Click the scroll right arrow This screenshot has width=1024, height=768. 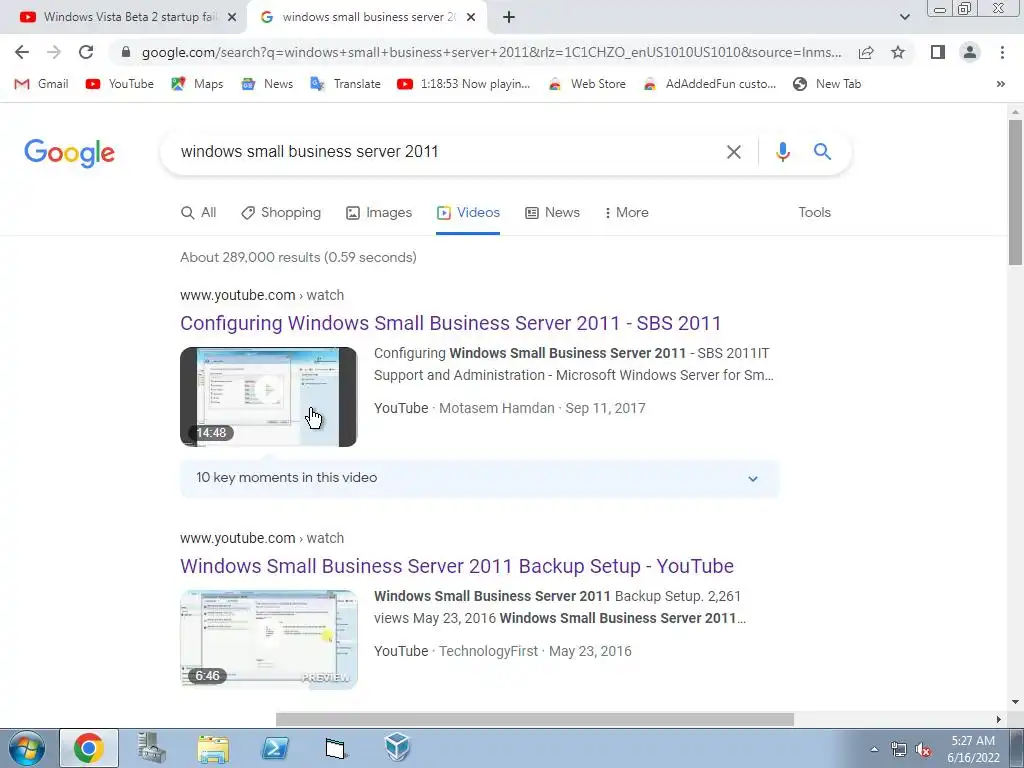[x=999, y=720]
